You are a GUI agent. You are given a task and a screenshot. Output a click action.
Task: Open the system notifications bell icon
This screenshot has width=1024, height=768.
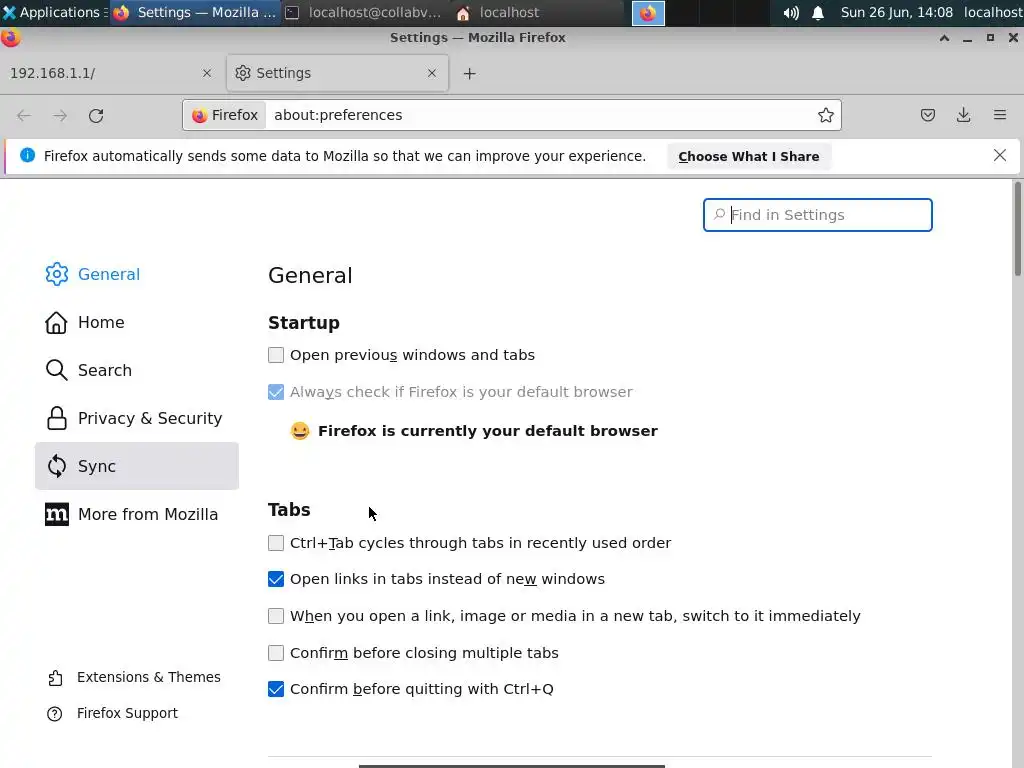(x=818, y=13)
